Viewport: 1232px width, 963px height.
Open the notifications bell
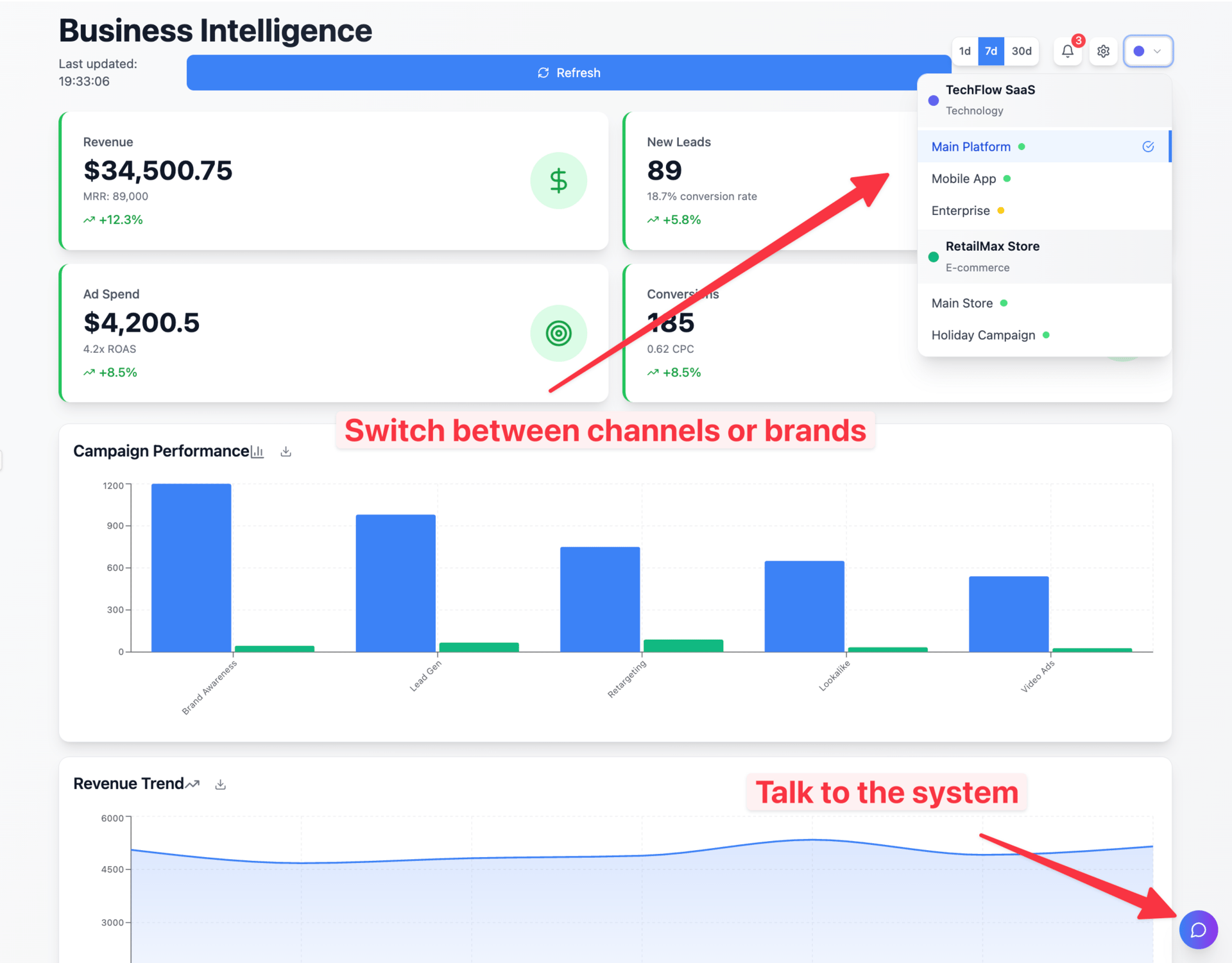(1068, 51)
